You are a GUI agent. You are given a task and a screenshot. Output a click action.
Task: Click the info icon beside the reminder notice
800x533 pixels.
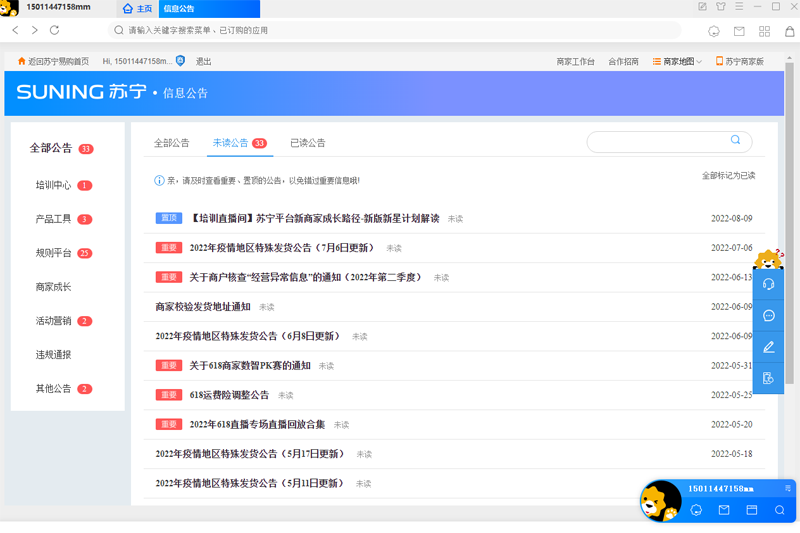[x=159, y=181]
